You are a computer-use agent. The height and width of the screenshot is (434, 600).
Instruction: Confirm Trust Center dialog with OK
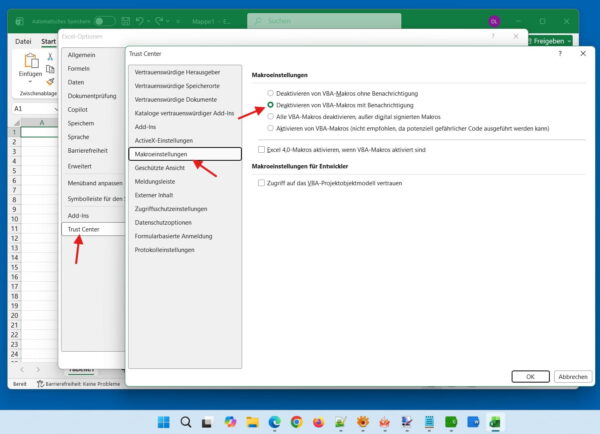530,377
